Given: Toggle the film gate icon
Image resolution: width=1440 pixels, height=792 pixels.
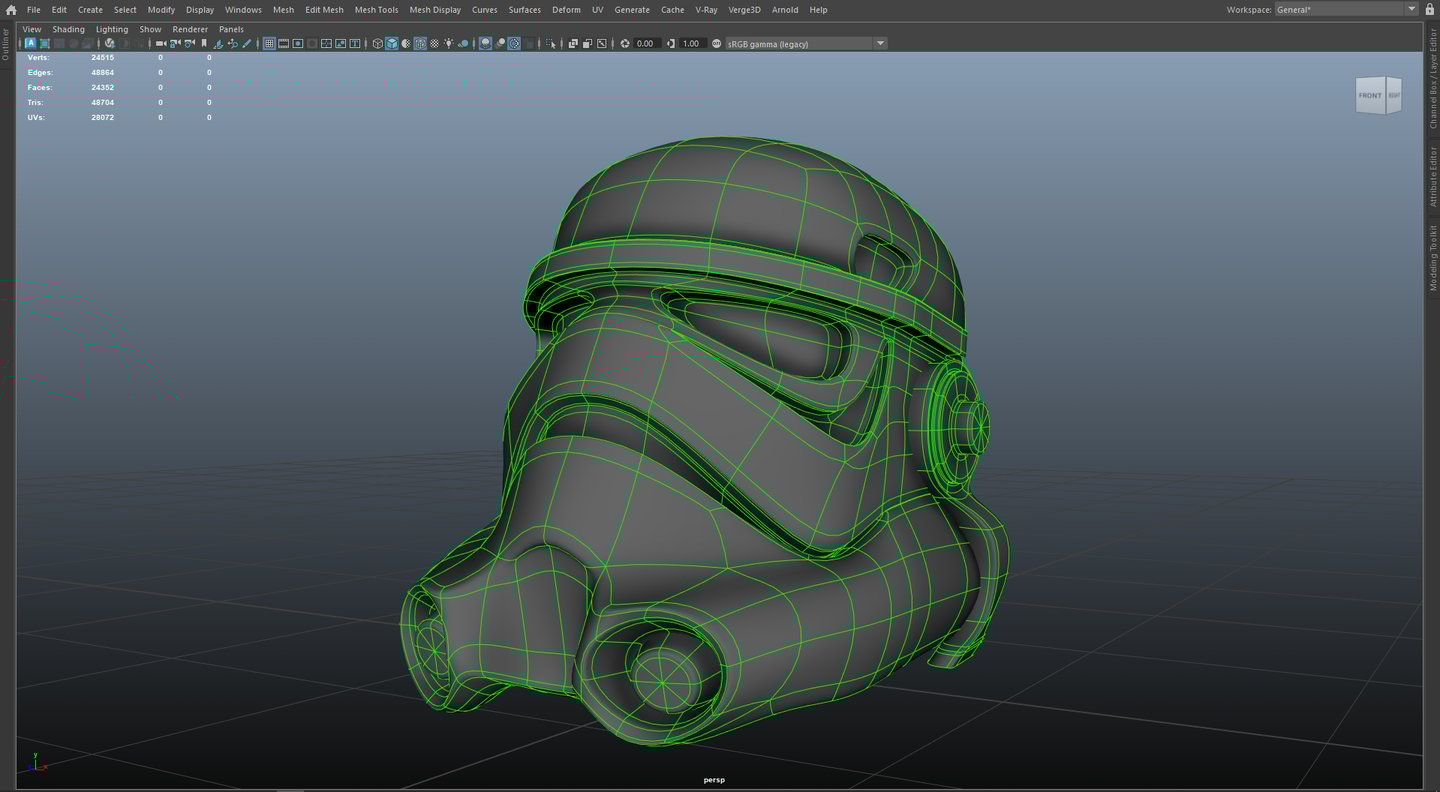Looking at the screenshot, I should pos(284,44).
